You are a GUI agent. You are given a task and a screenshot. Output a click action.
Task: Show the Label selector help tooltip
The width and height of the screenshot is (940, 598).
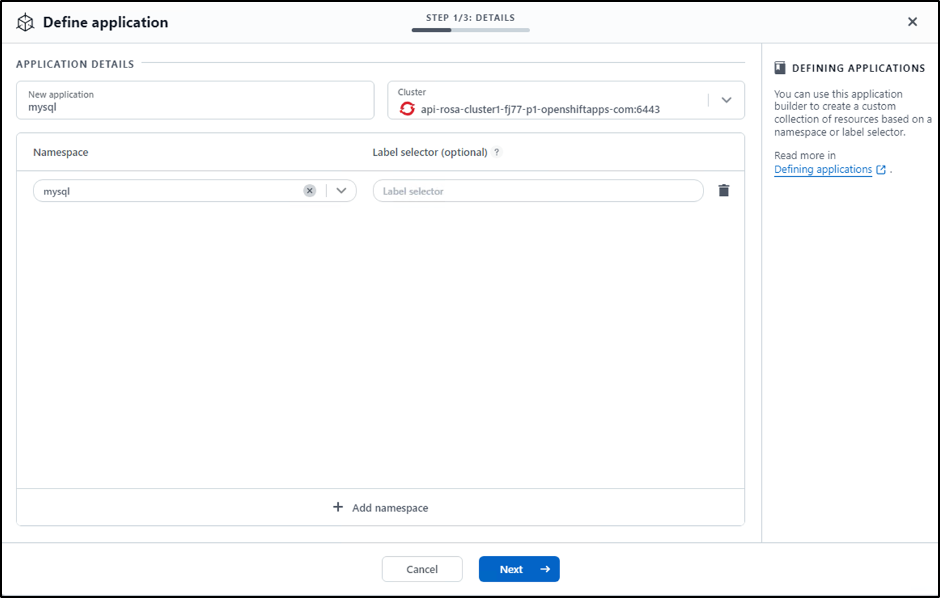pos(497,153)
